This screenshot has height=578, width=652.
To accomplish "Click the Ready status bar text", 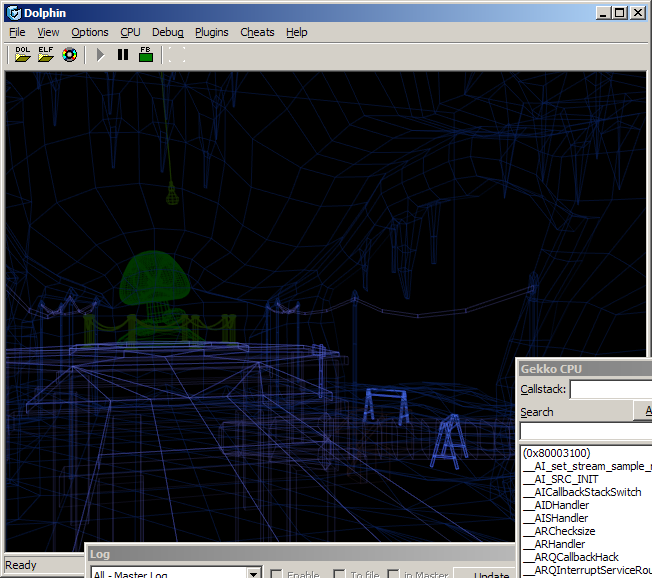I will pos(21,565).
